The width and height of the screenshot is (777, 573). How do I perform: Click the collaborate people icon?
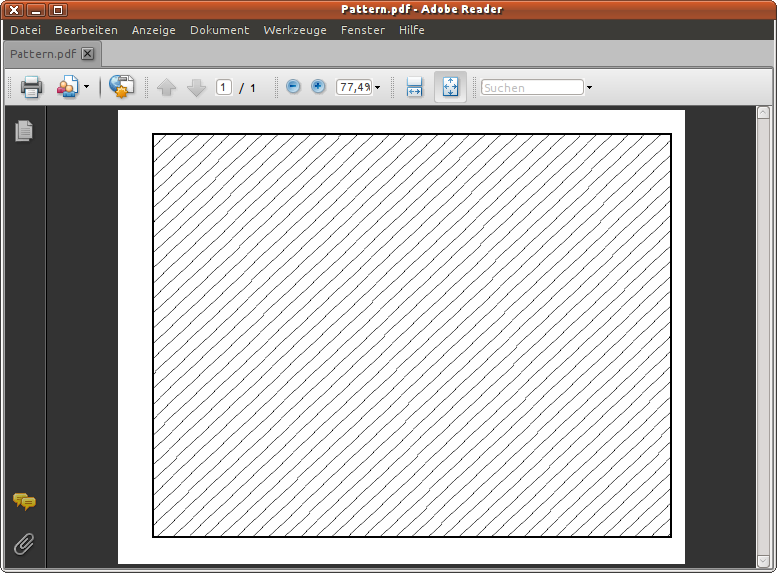pos(67,88)
